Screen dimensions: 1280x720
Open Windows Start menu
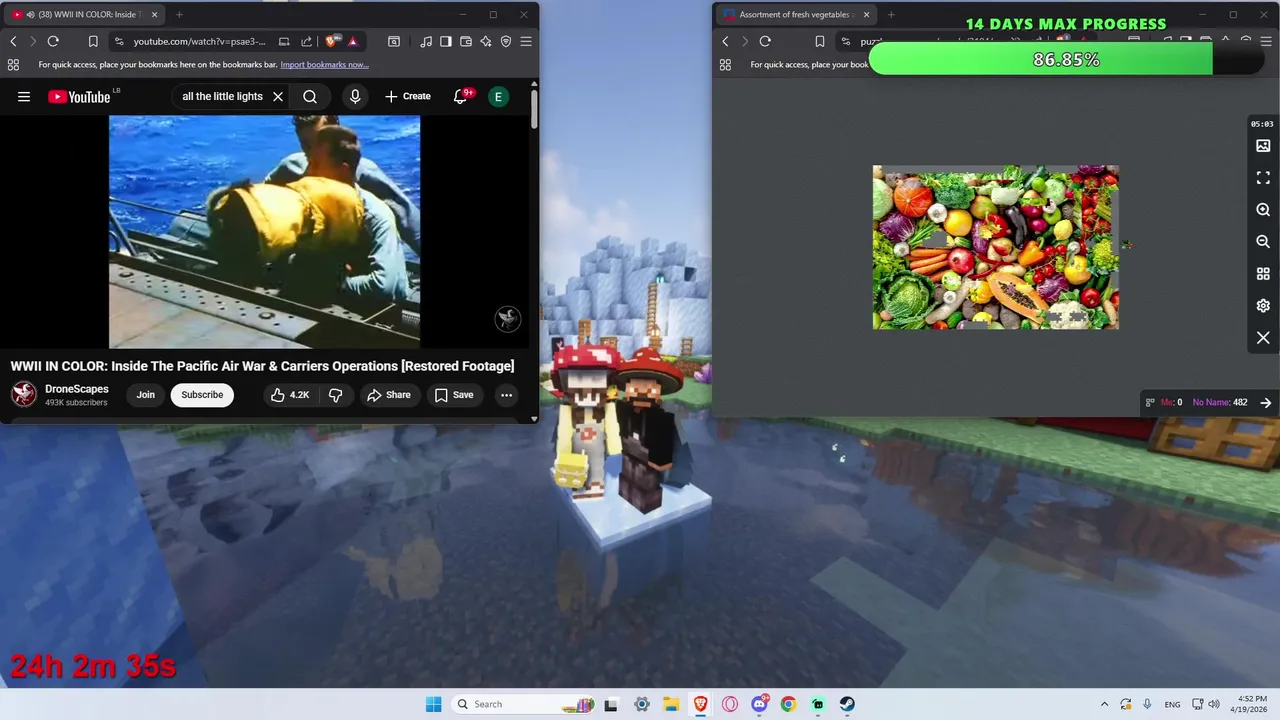(x=433, y=704)
